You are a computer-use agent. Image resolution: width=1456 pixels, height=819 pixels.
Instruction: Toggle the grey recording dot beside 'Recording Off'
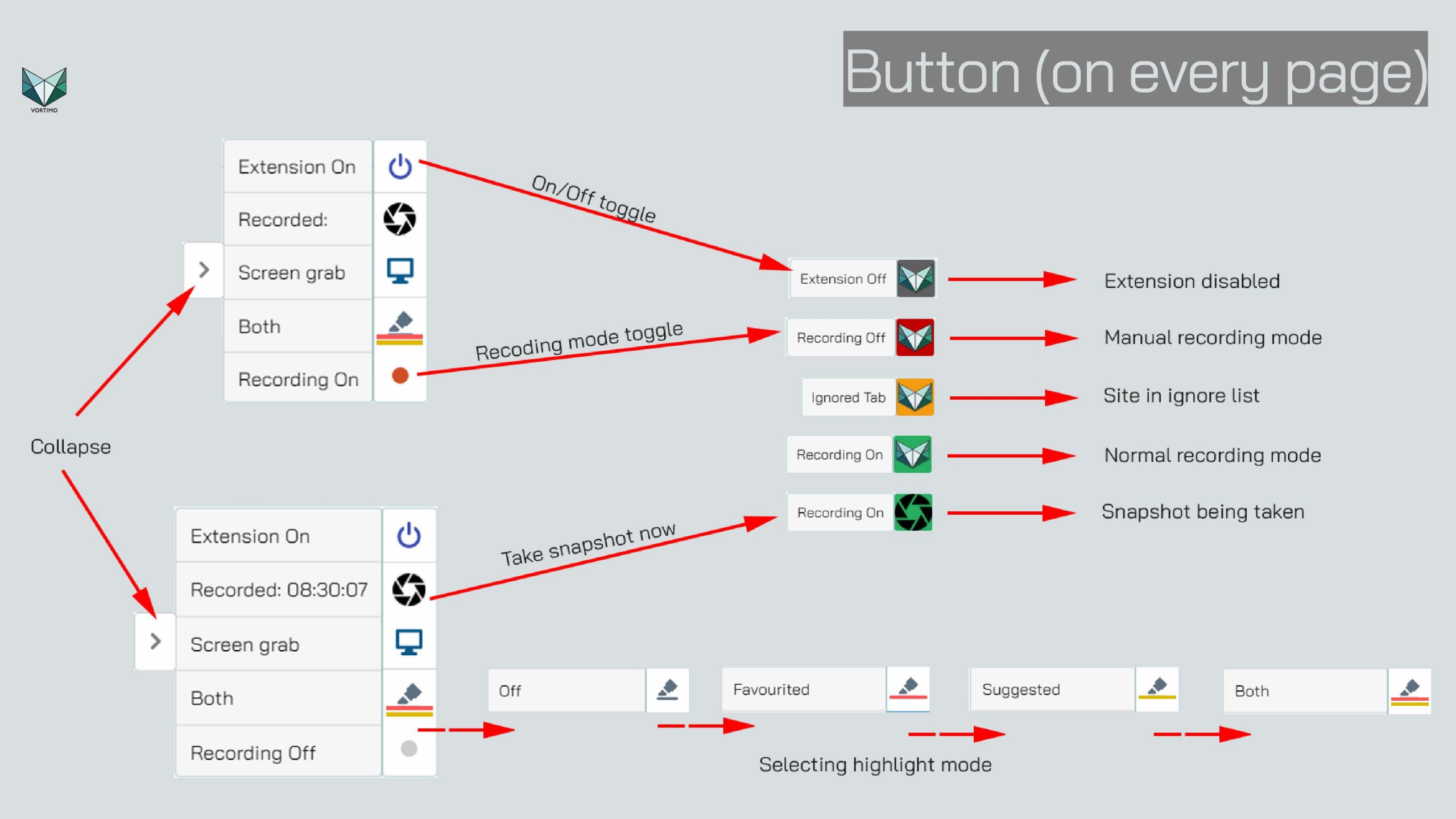(x=409, y=748)
